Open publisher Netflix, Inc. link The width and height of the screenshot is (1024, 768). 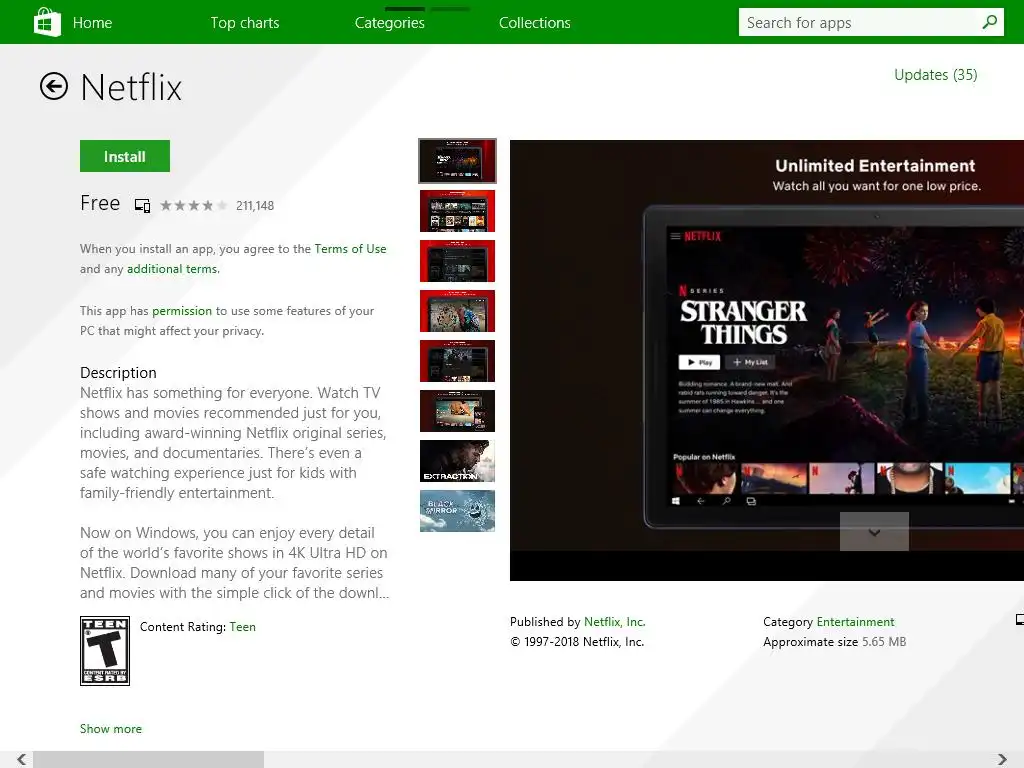tap(615, 622)
